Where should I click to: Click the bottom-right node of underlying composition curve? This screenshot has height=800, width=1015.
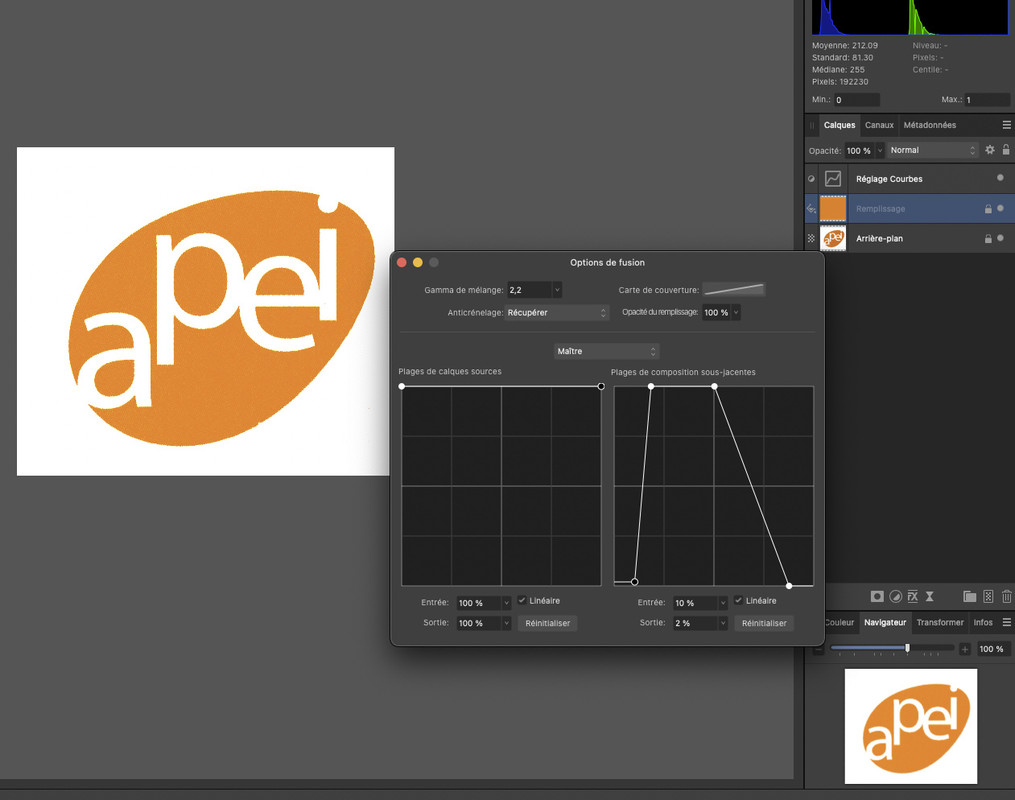pyautogui.click(x=789, y=586)
